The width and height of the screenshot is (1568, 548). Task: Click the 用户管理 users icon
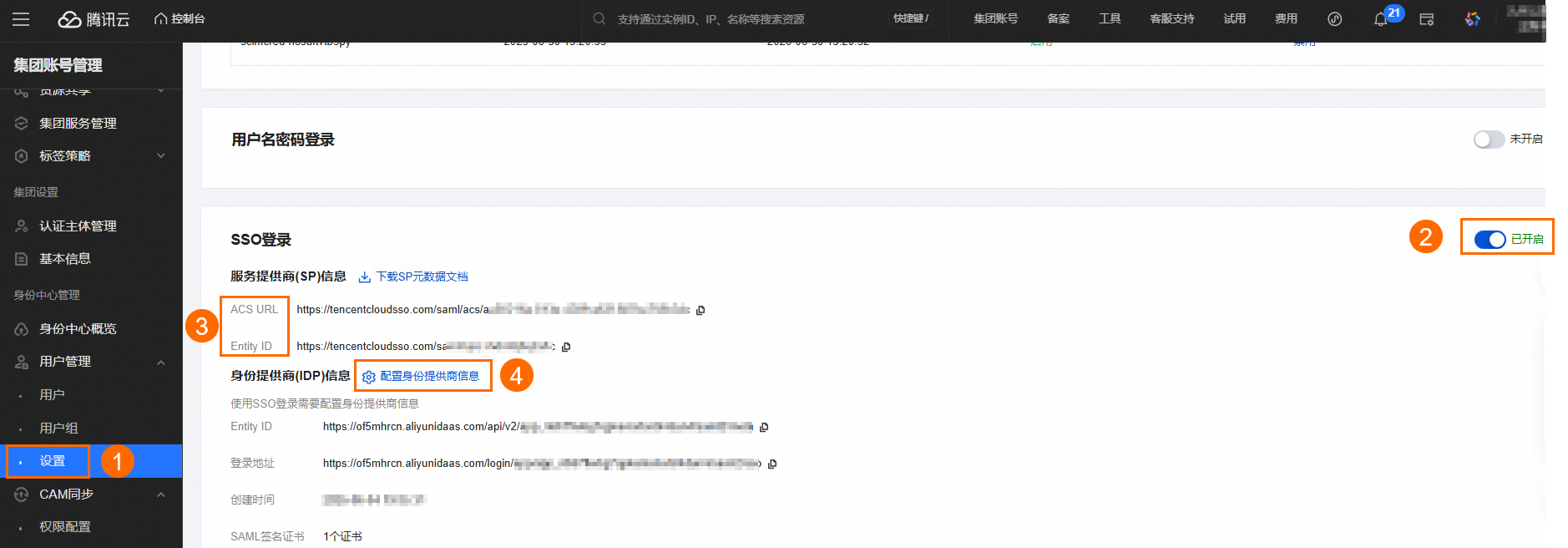(x=22, y=362)
